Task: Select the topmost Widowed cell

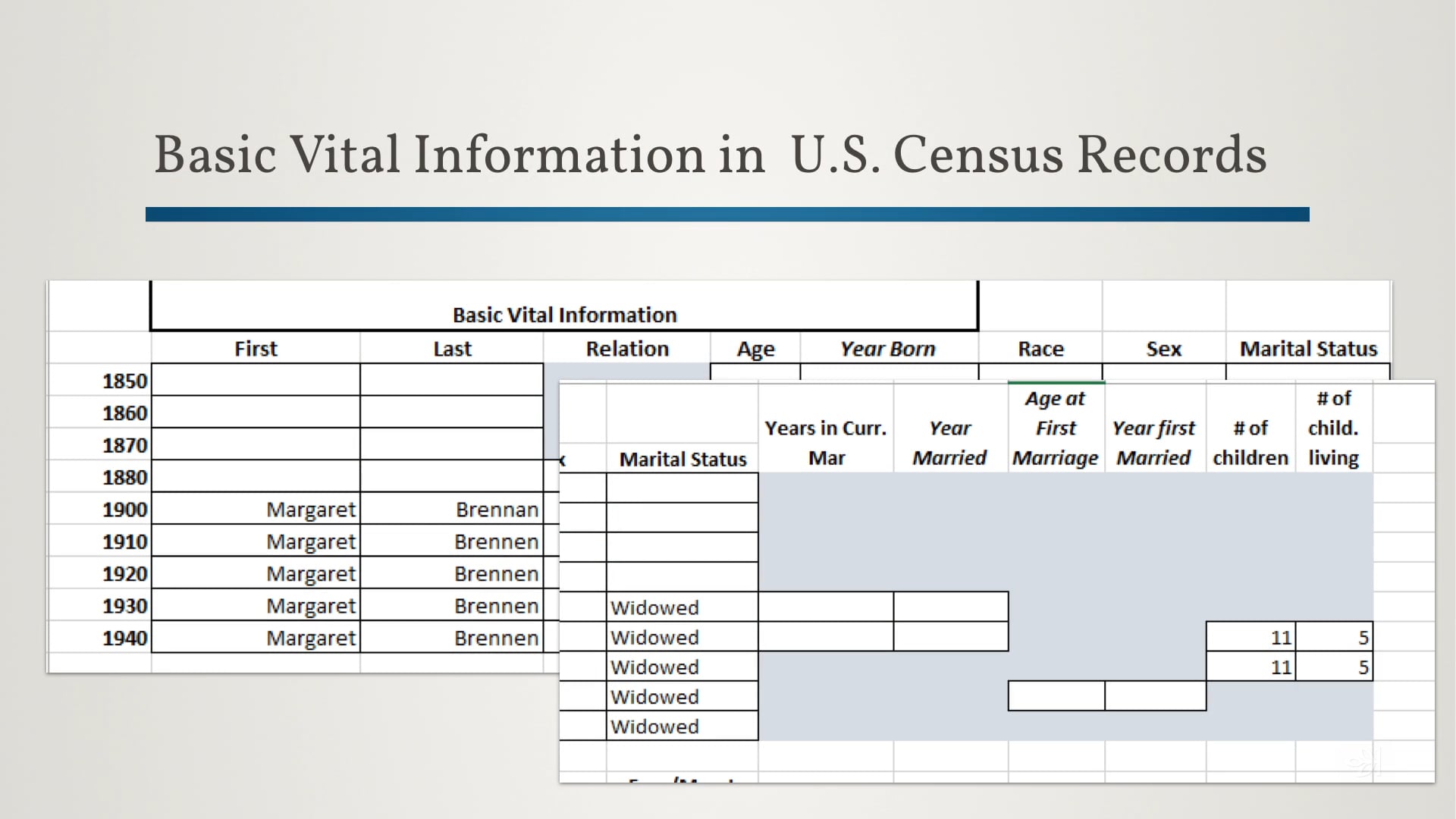Action: (654, 607)
